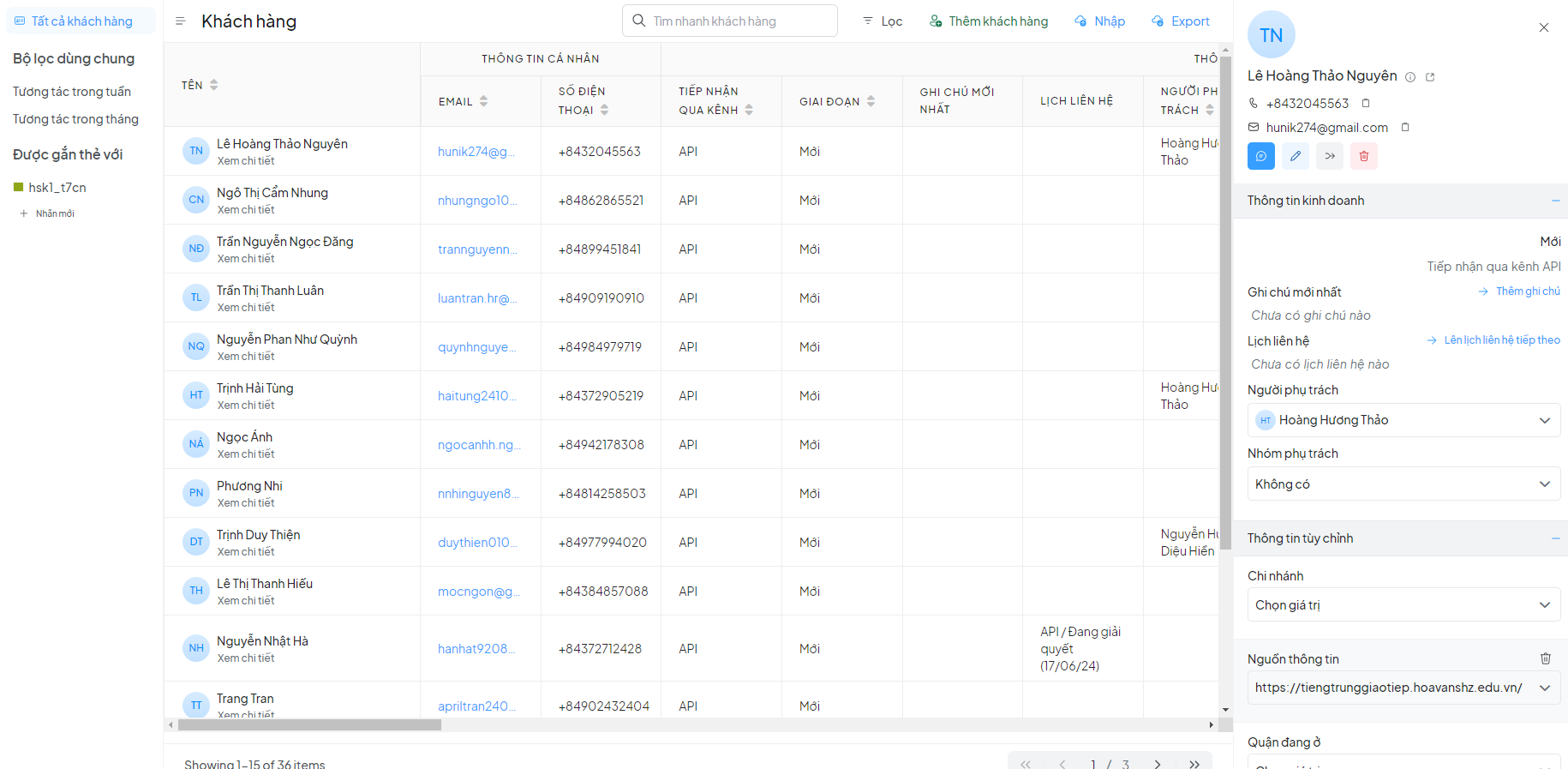Click the Thêm khách hàng button

point(989,21)
